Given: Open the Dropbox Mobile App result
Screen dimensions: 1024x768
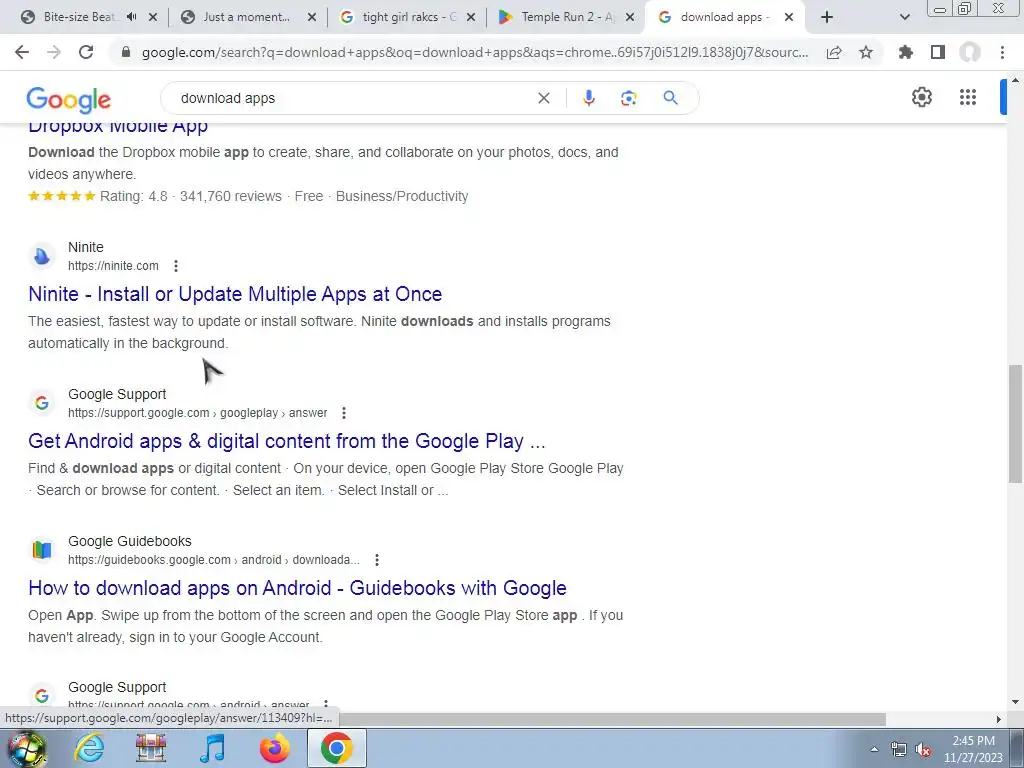Looking at the screenshot, I should tap(118, 126).
